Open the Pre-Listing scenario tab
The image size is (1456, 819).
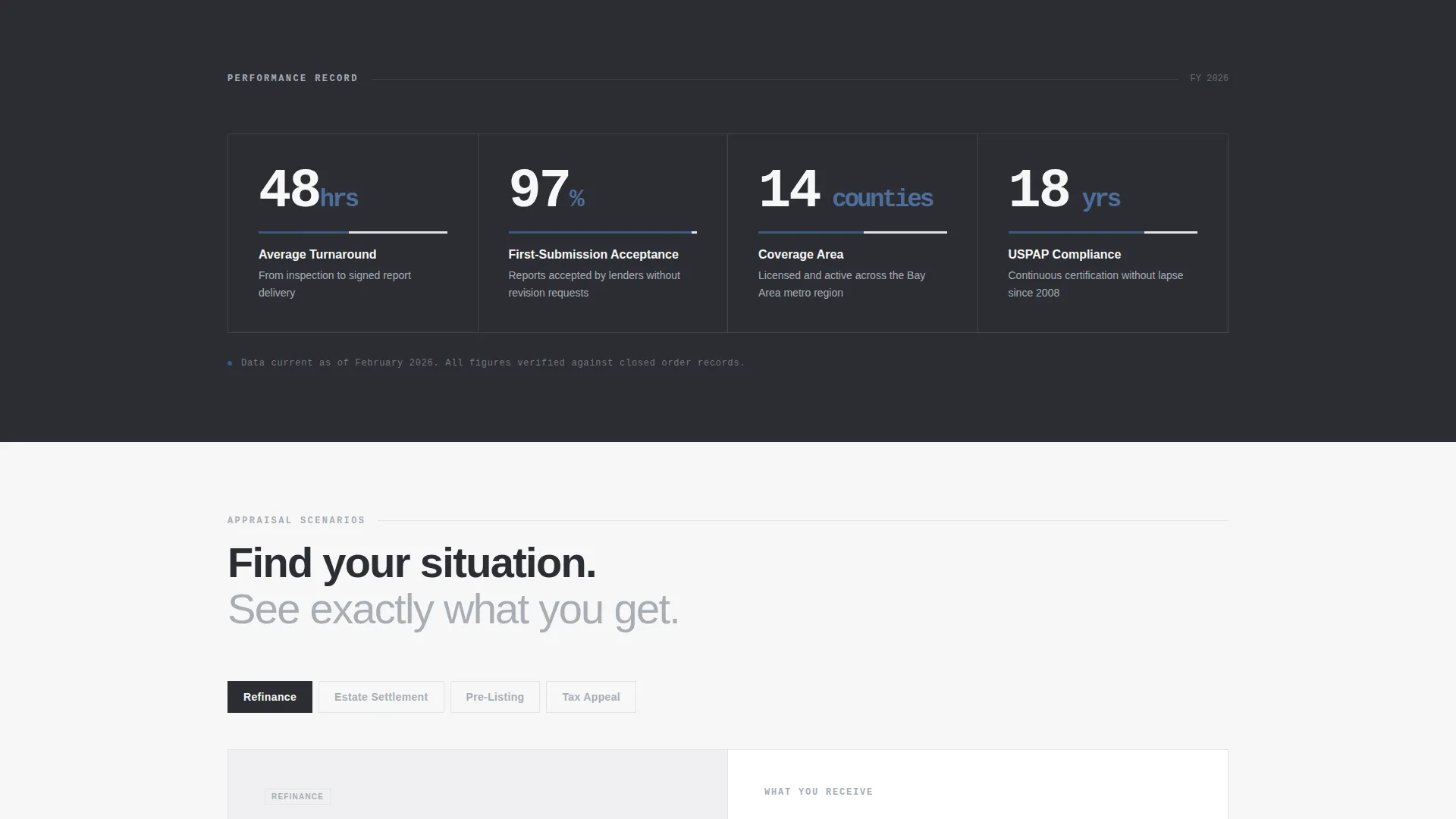494,697
